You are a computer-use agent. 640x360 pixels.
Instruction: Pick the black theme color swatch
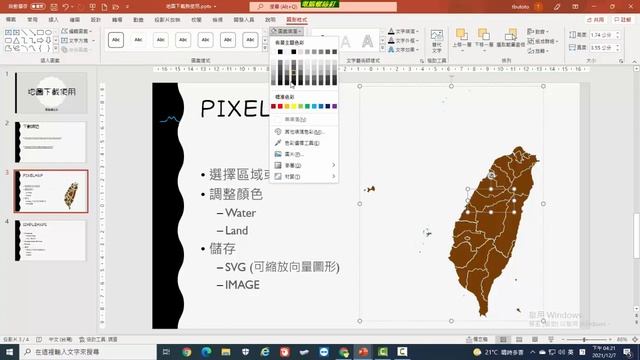click(280, 52)
